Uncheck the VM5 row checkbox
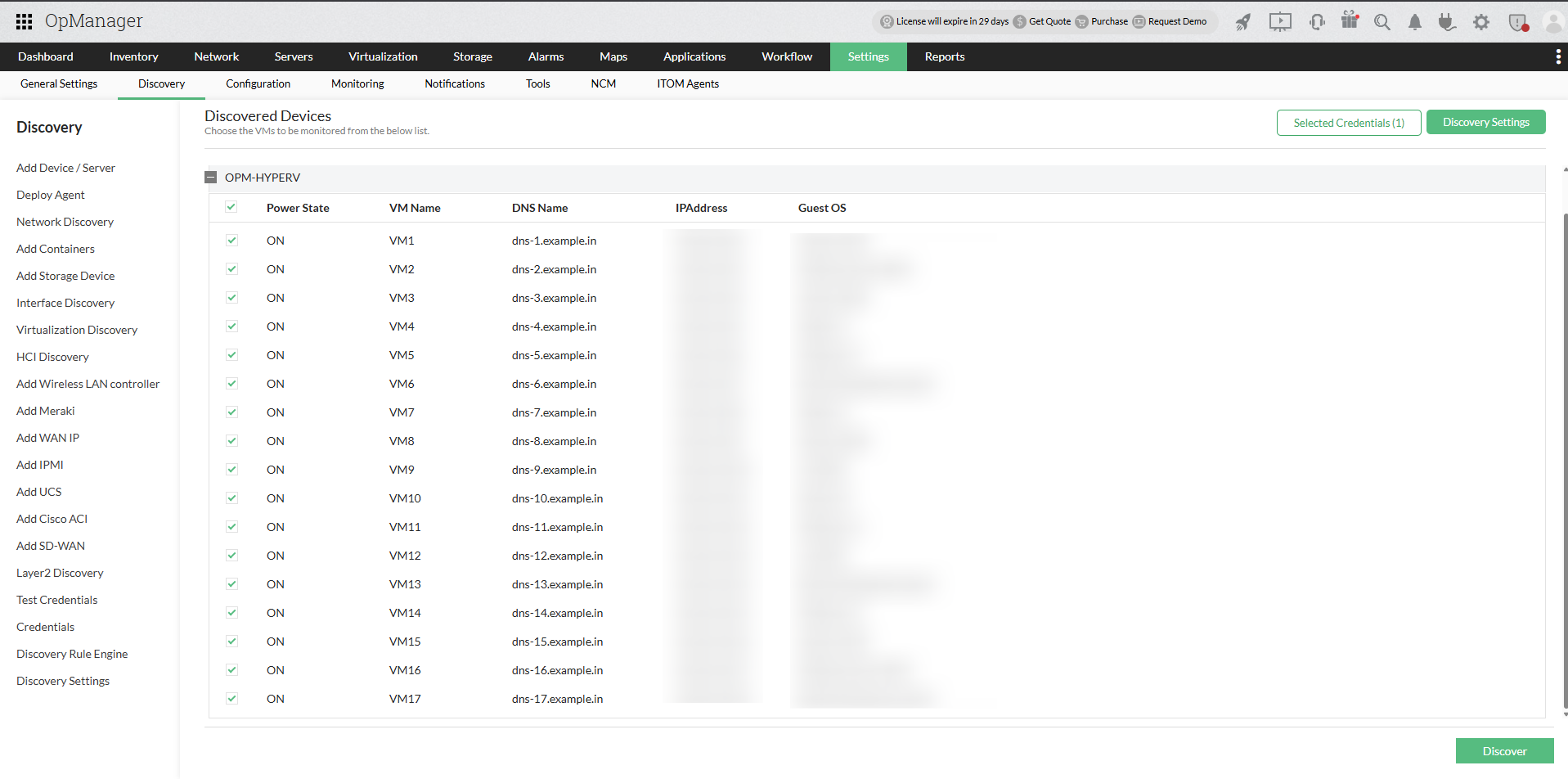The height and width of the screenshot is (779, 1568). (231, 355)
